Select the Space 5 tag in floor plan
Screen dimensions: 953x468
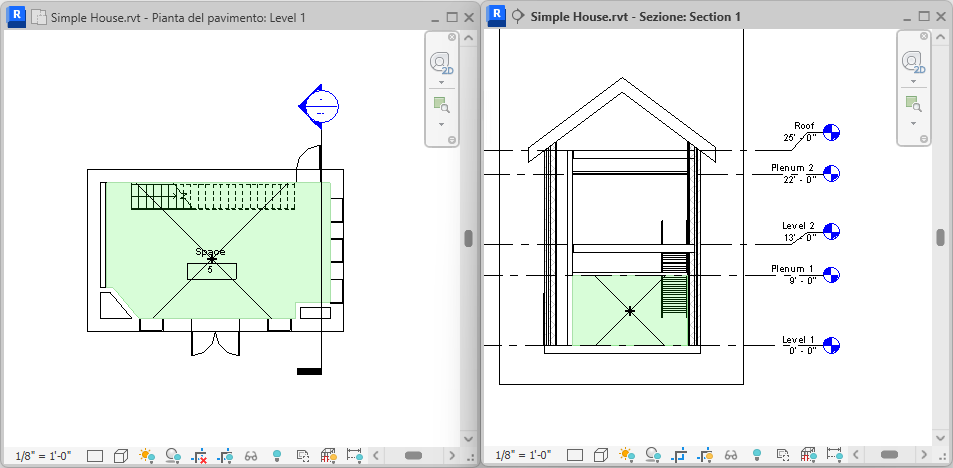[x=212, y=264]
